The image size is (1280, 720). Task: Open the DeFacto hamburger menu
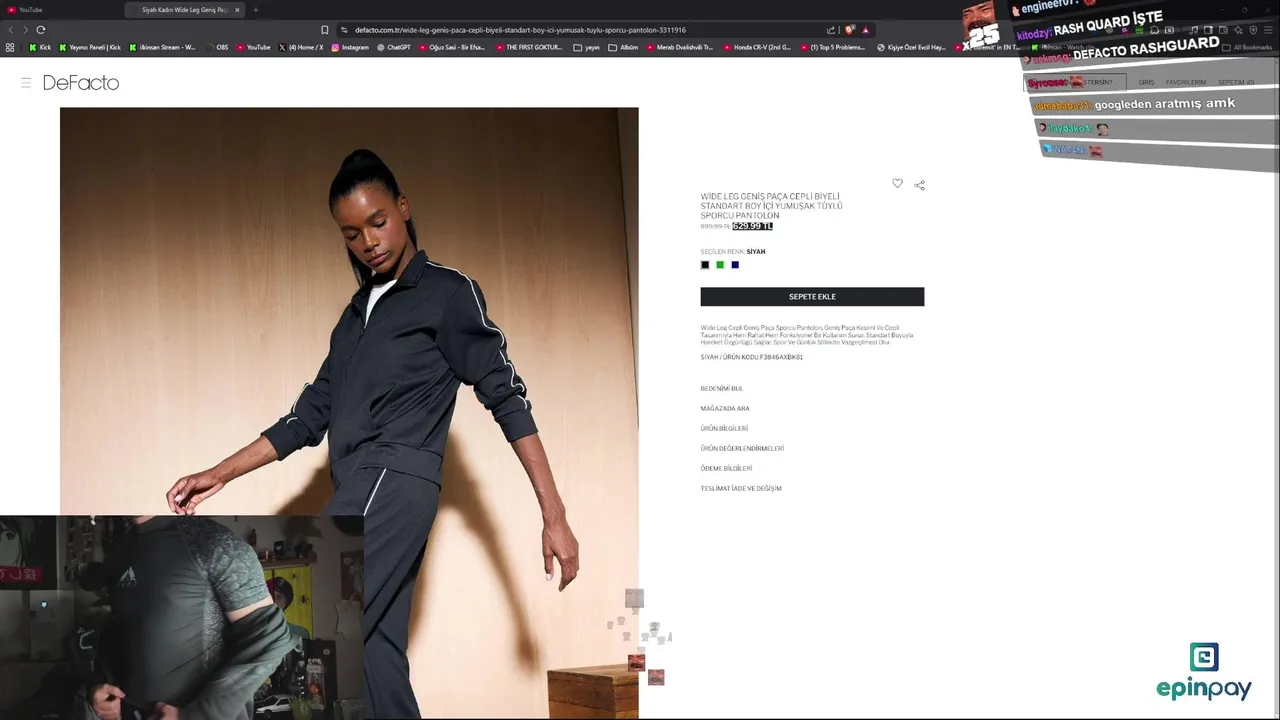pyautogui.click(x=26, y=83)
